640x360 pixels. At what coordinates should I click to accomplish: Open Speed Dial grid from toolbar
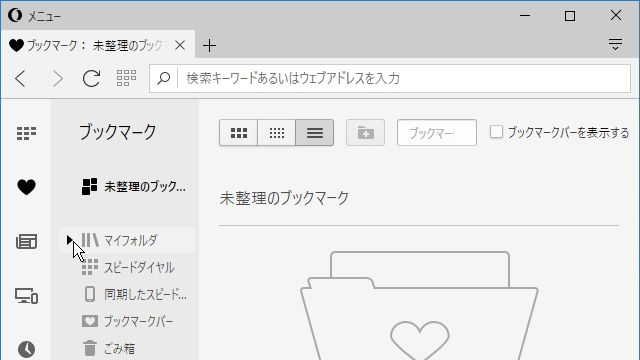click(x=126, y=78)
